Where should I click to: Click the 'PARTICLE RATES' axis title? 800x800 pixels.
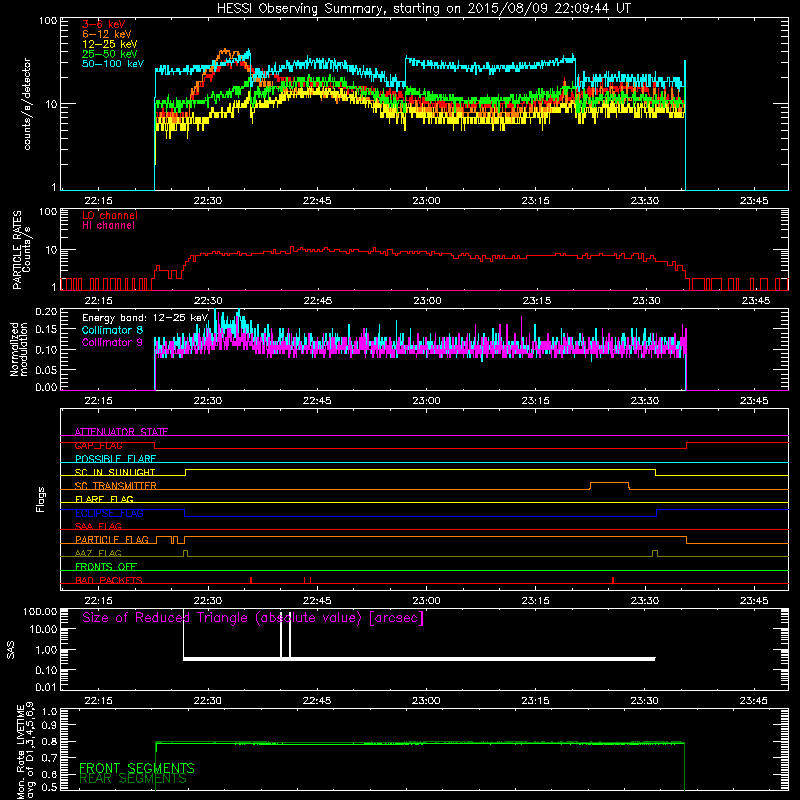click(x=17, y=250)
